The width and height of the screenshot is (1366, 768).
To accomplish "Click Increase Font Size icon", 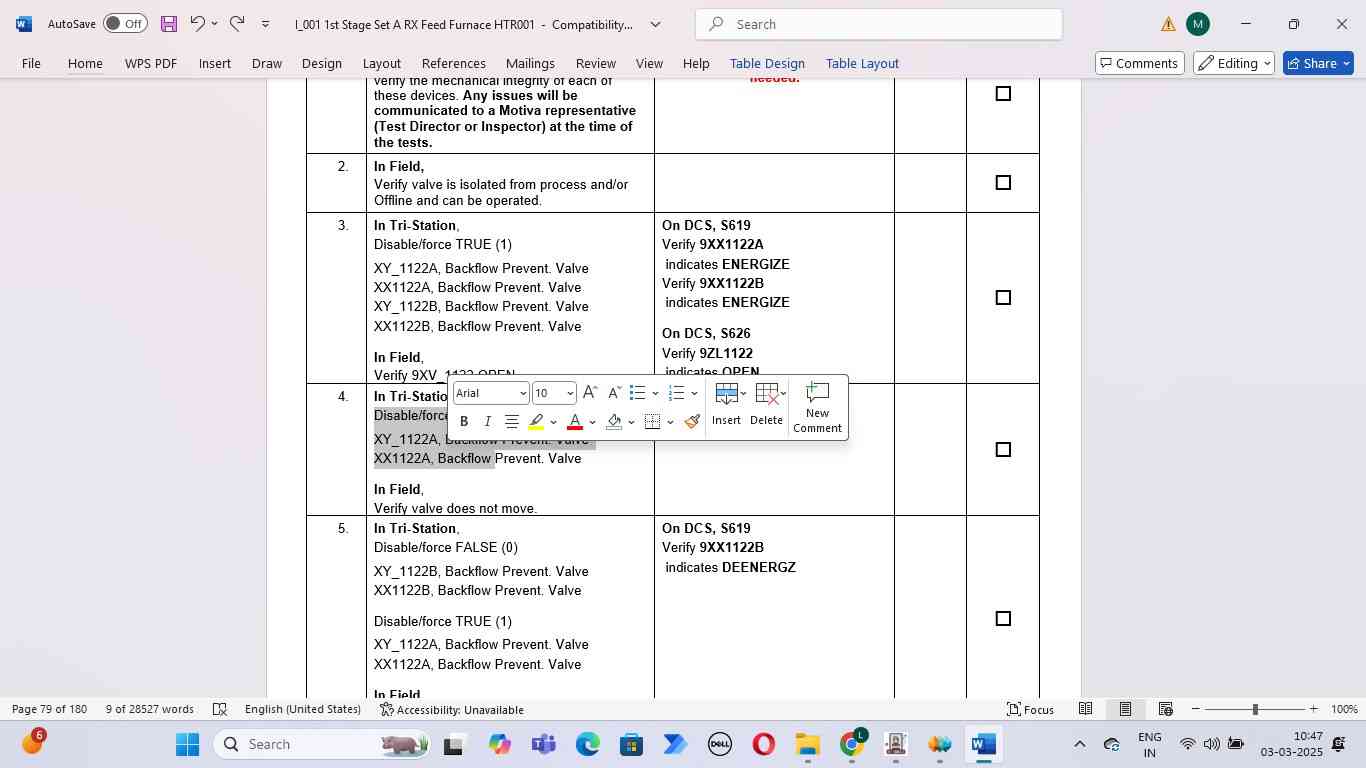I will [x=590, y=393].
